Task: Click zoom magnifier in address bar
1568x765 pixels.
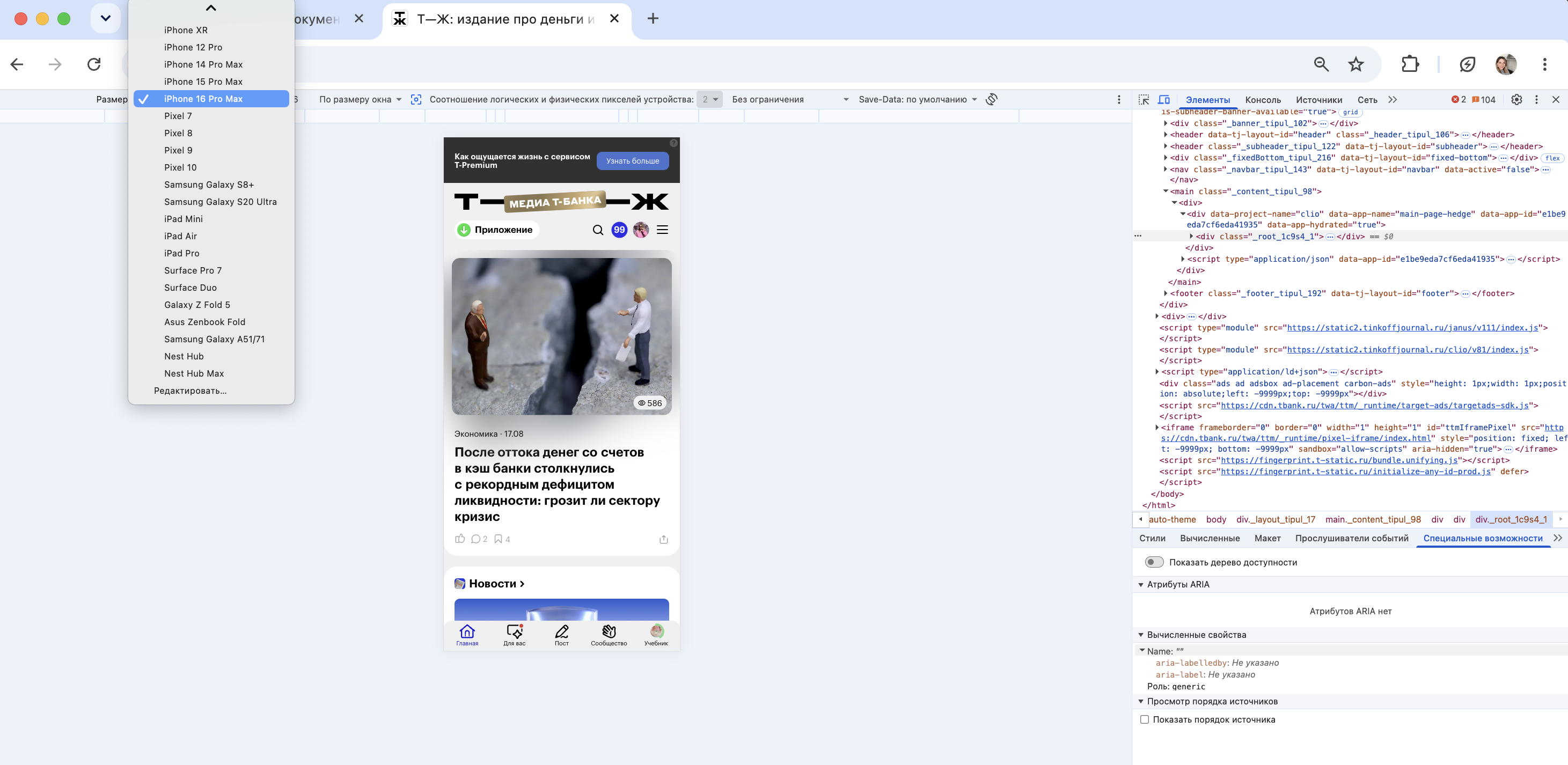Action: 1321,64
